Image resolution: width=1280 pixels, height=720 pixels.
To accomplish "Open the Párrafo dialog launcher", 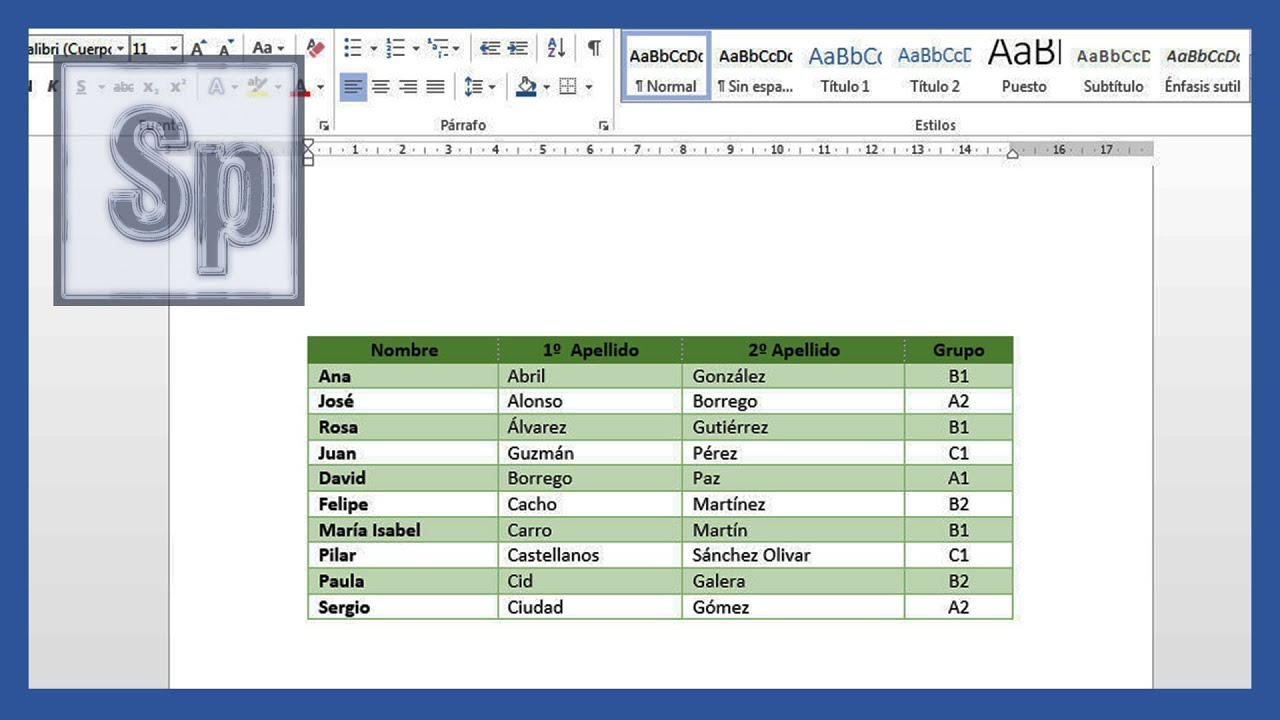I will pos(603,125).
